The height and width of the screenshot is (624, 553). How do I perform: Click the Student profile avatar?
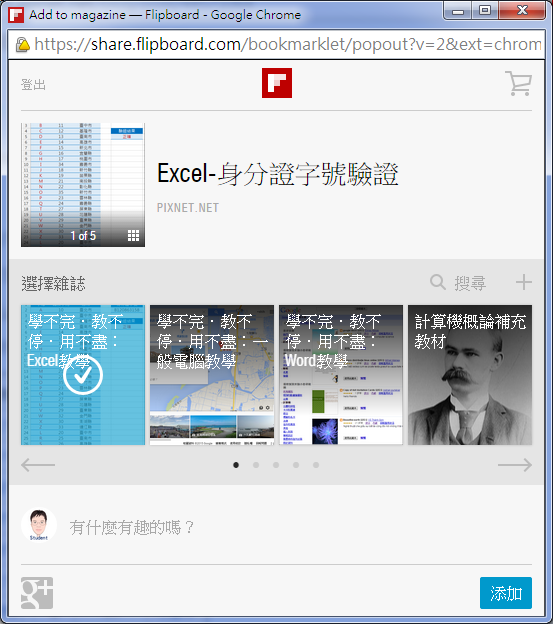pos(39,525)
